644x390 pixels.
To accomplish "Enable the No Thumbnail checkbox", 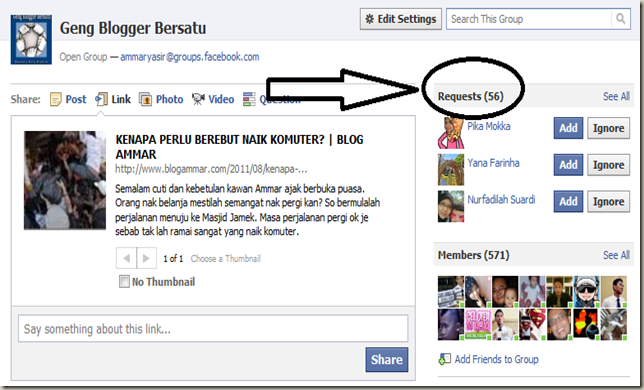I will [x=124, y=282].
